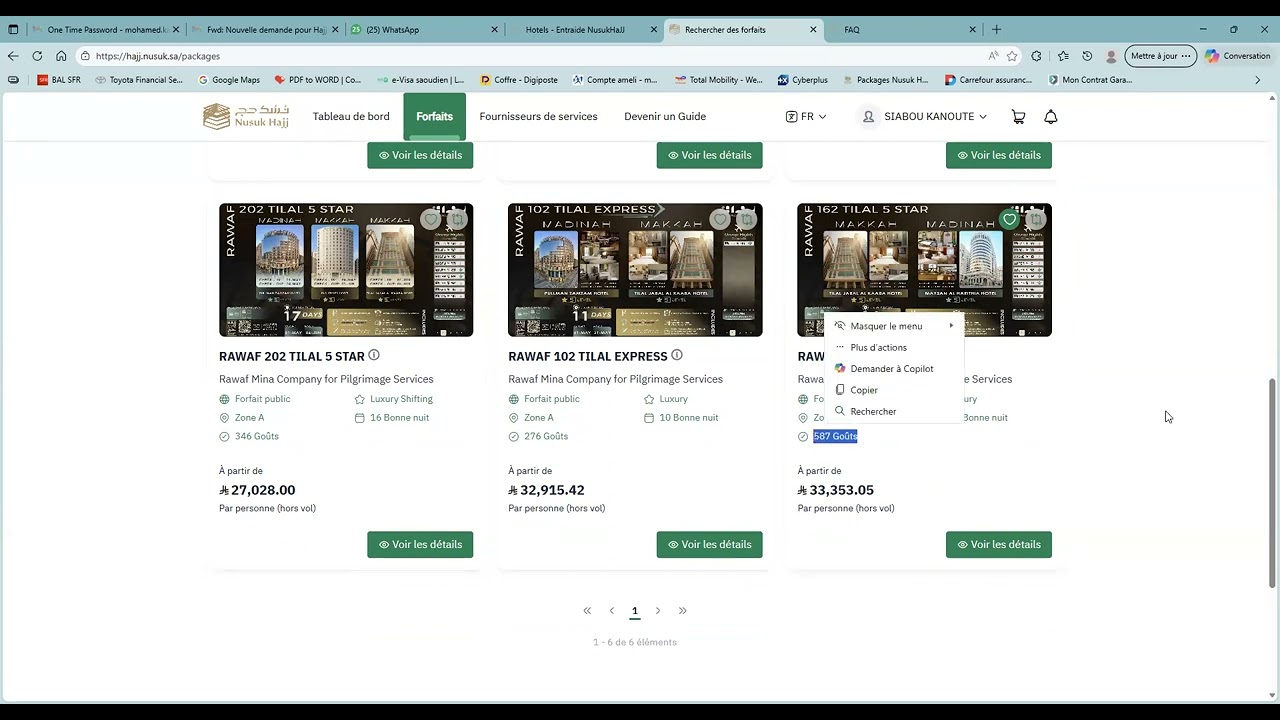Expand the Masquer le menu submenu
Image resolution: width=1280 pixels, height=720 pixels.
[x=894, y=326]
